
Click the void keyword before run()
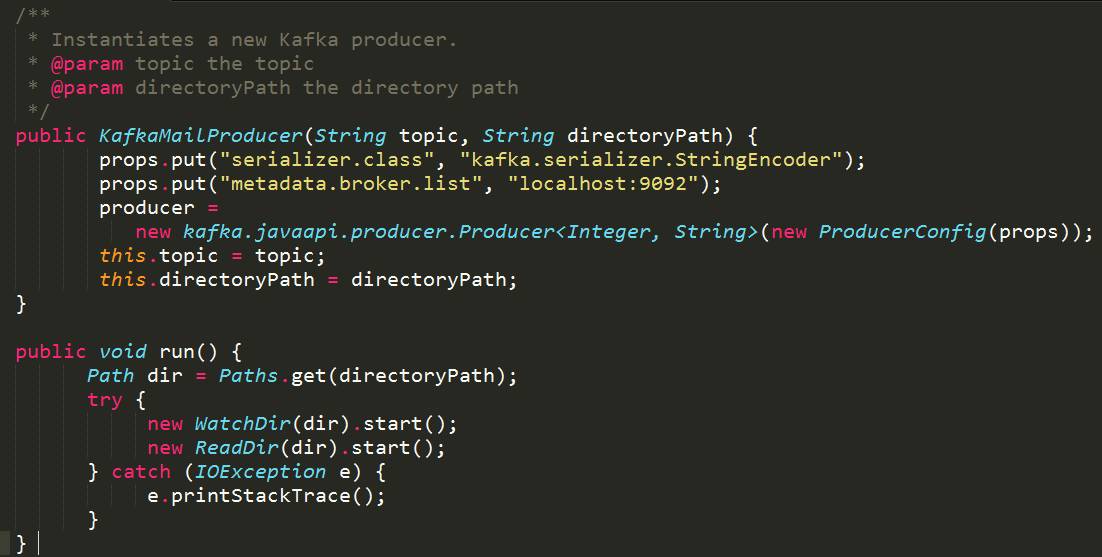coord(123,351)
